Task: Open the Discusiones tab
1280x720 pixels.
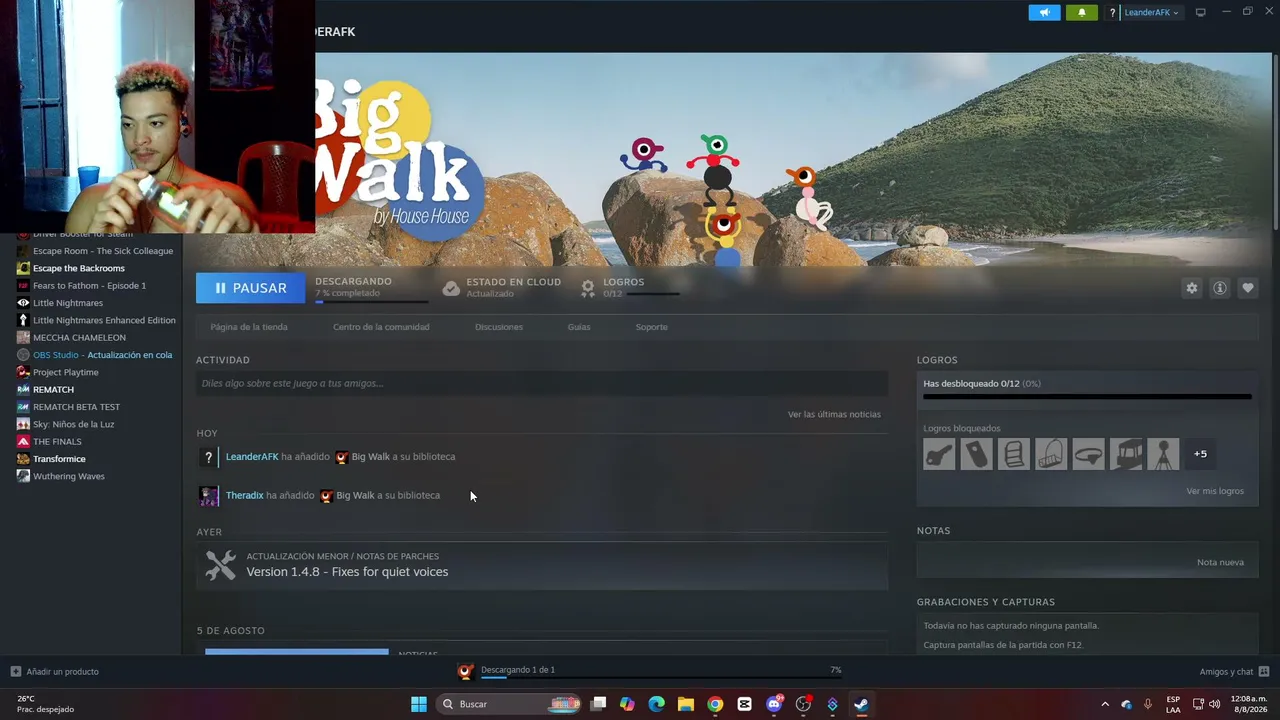Action: click(x=499, y=327)
